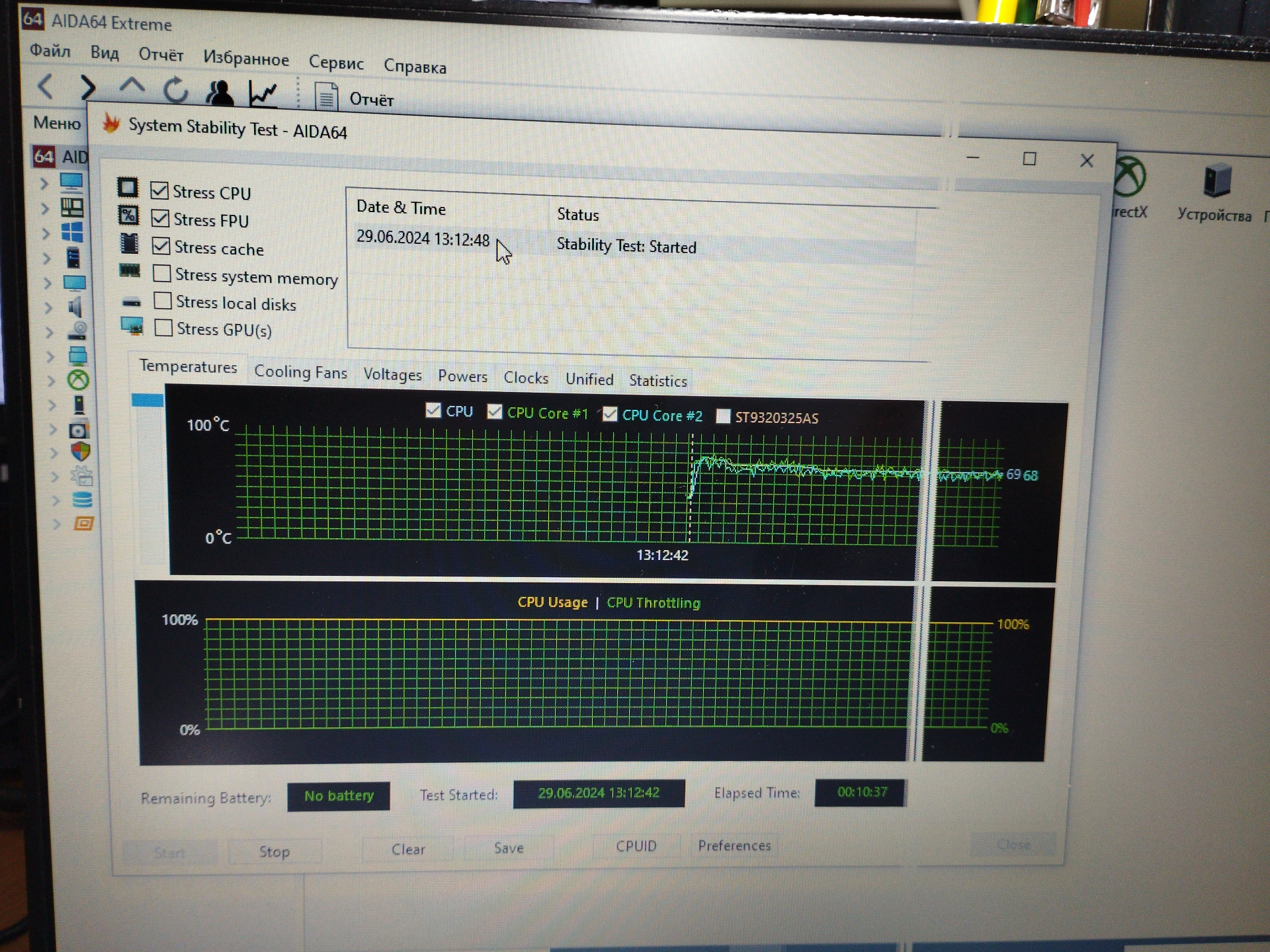The image size is (1270, 952).
Task: Select the Security shield icon in sidebar tree
Action: pos(80,452)
